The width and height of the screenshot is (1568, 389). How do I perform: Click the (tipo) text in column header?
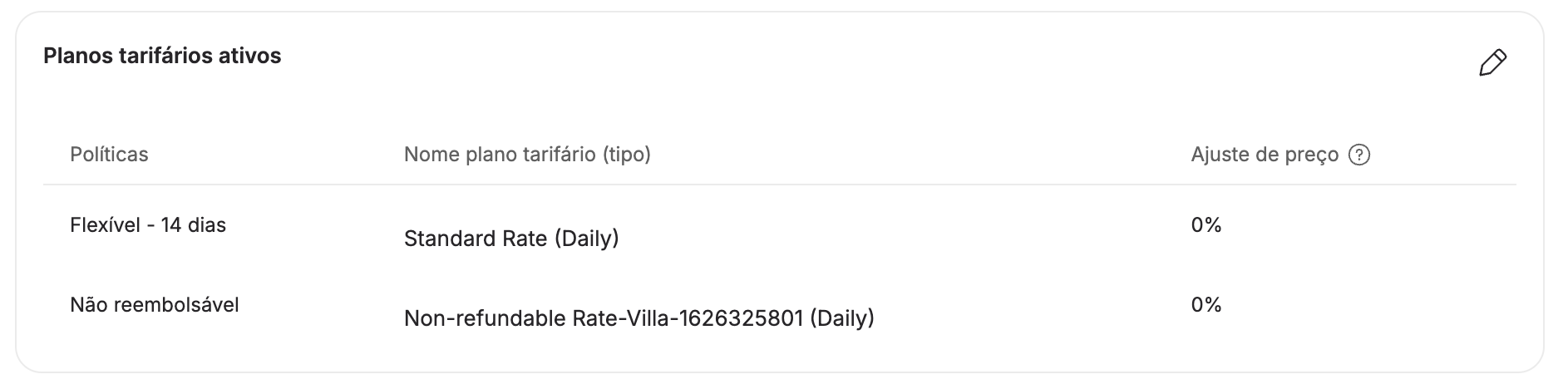[x=626, y=155]
